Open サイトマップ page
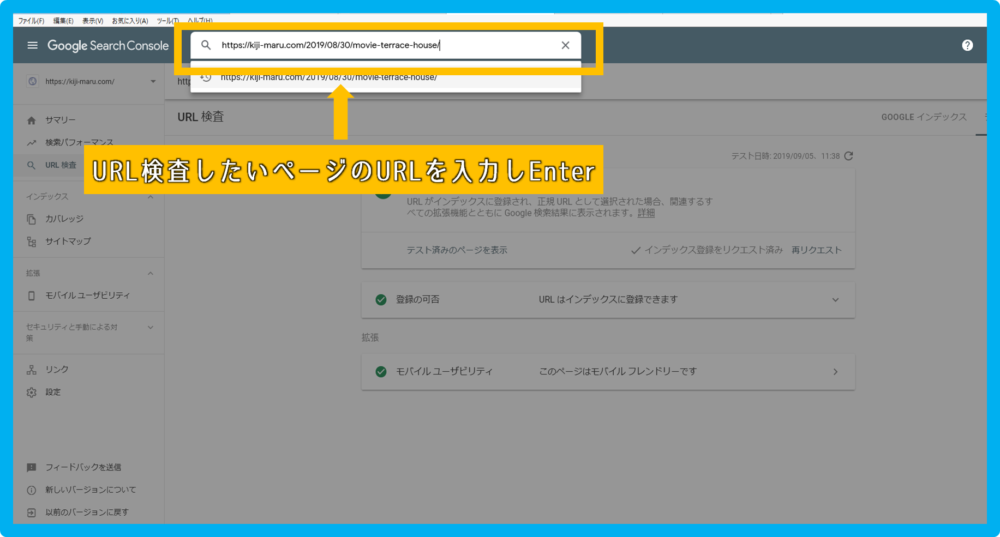Image resolution: width=1000 pixels, height=537 pixels. (x=68, y=242)
